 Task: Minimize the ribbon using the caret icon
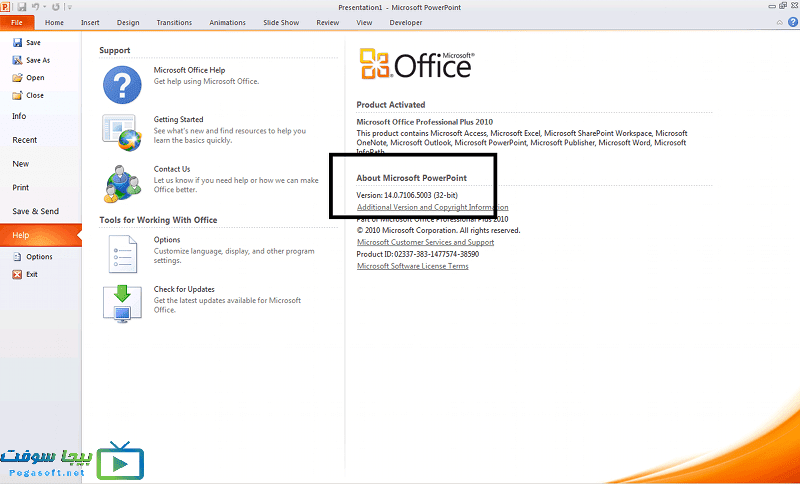click(780, 22)
